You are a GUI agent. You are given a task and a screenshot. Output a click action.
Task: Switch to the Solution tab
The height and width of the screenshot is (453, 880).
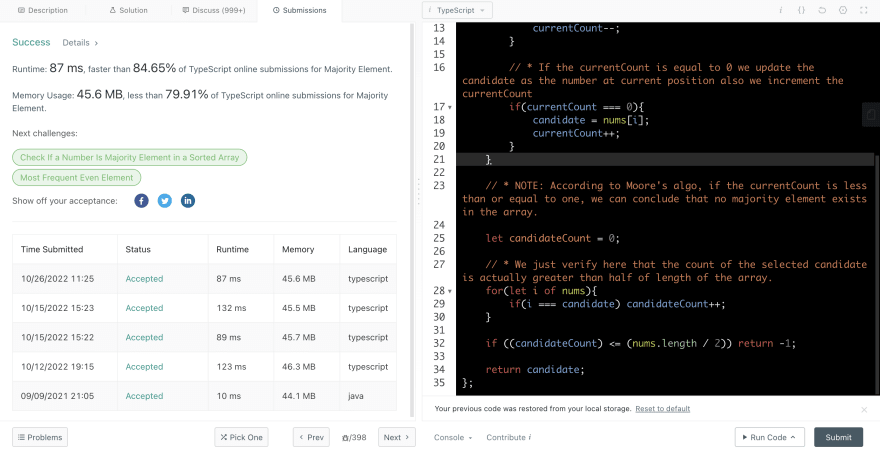(x=129, y=10)
